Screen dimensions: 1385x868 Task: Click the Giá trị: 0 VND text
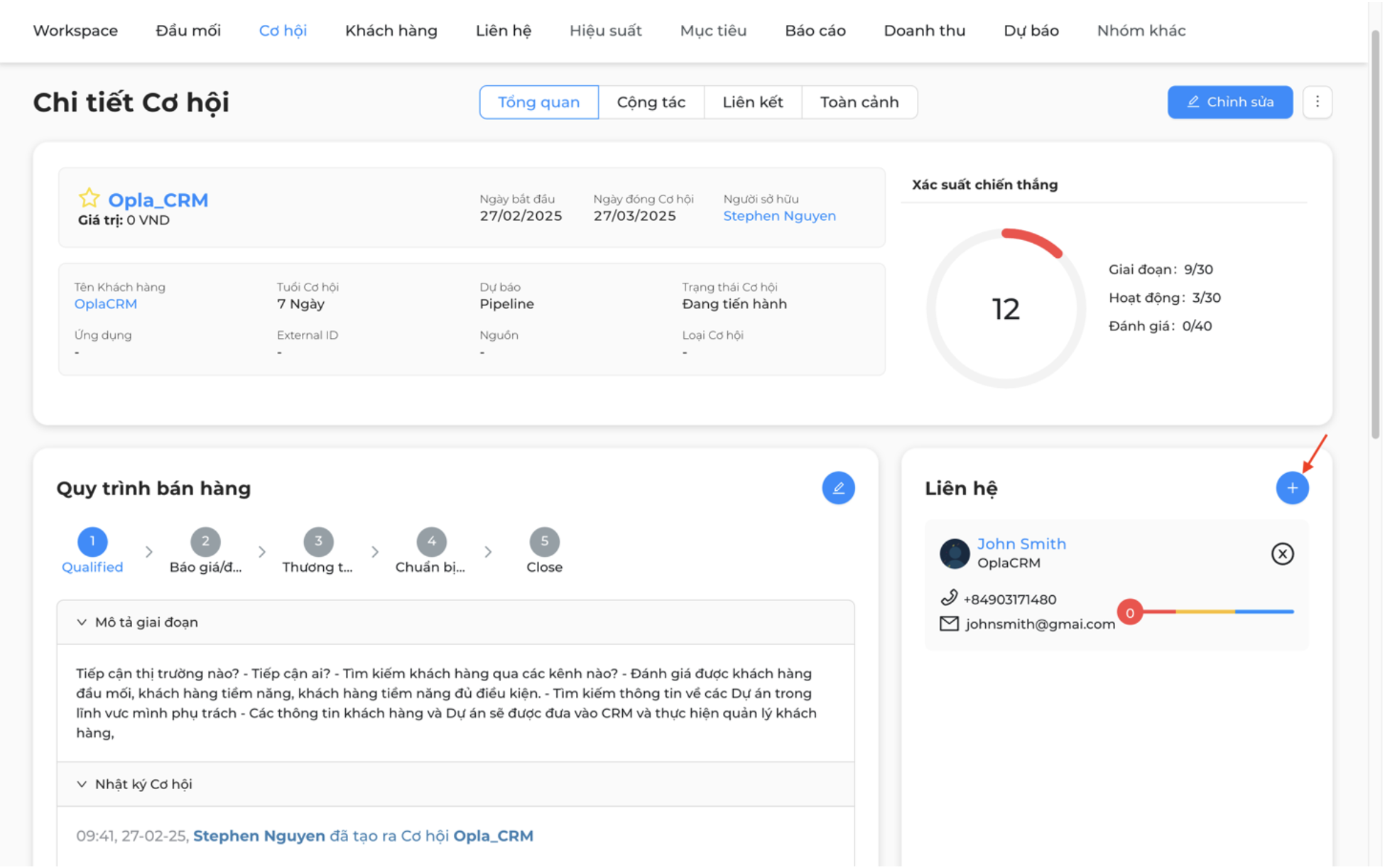(x=124, y=220)
